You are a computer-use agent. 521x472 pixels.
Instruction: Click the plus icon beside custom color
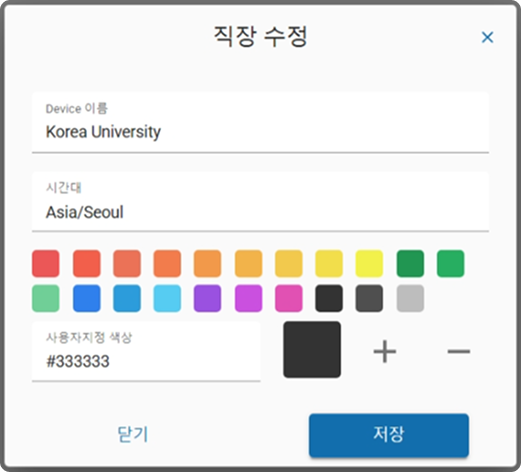pyautogui.click(x=385, y=351)
